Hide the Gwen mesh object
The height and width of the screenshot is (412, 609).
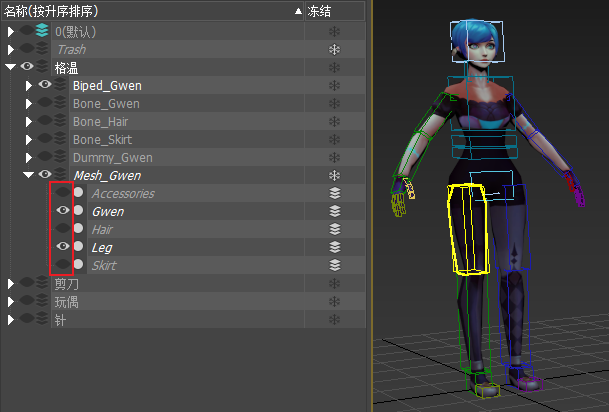tap(63, 211)
